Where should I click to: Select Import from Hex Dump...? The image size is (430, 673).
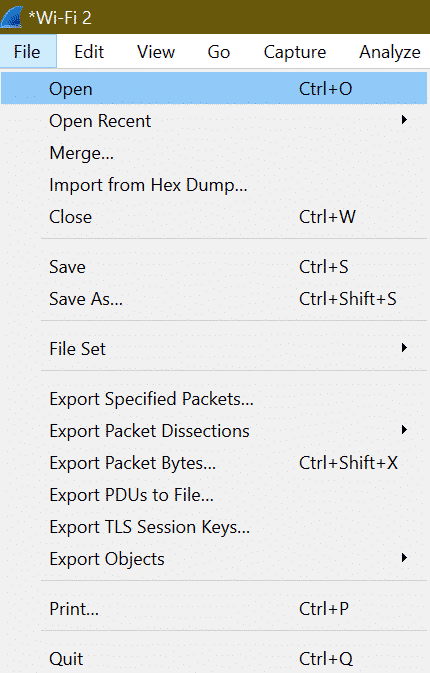(x=214, y=185)
